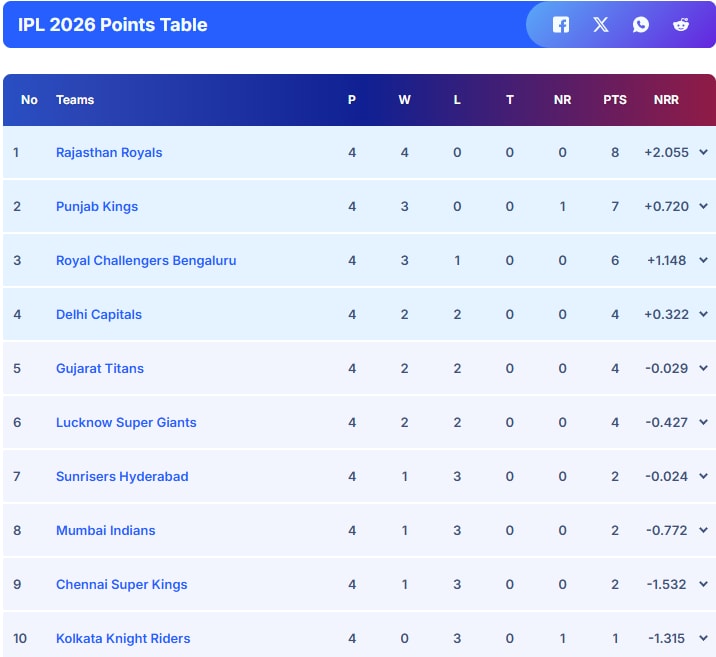The height and width of the screenshot is (657, 716).
Task: Click the PTS column header
Action: click(x=615, y=100)
